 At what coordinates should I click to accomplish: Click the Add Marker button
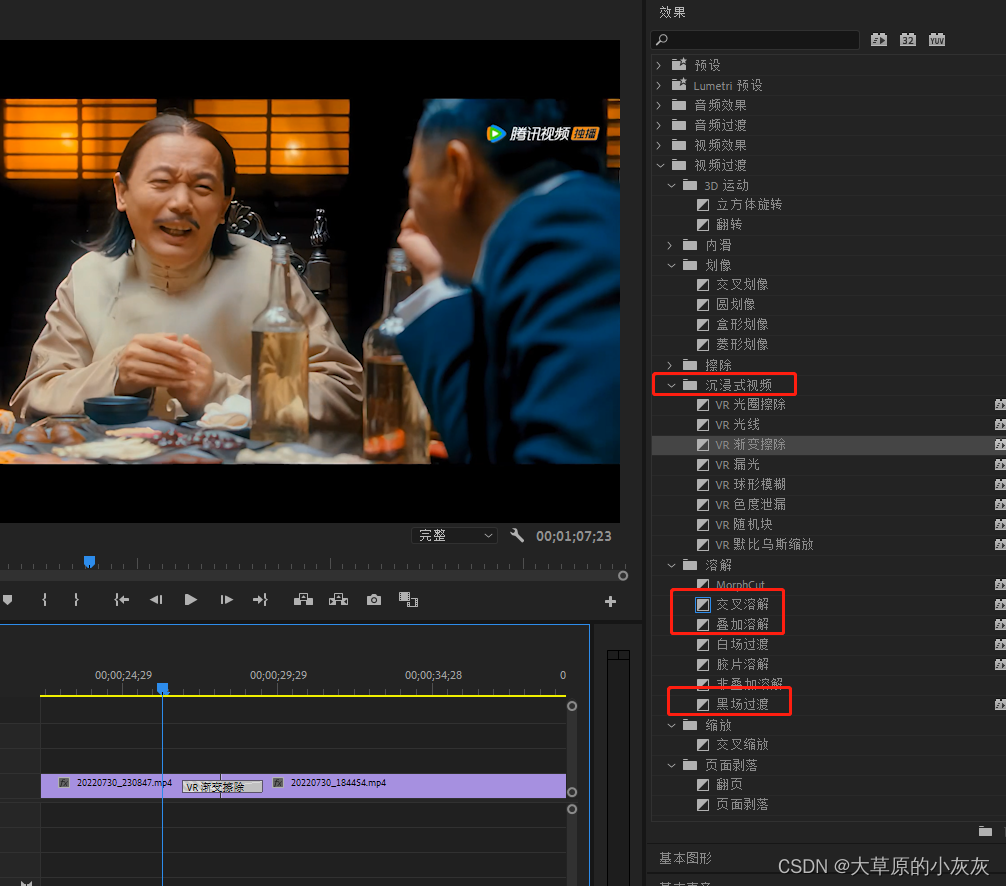8,600
